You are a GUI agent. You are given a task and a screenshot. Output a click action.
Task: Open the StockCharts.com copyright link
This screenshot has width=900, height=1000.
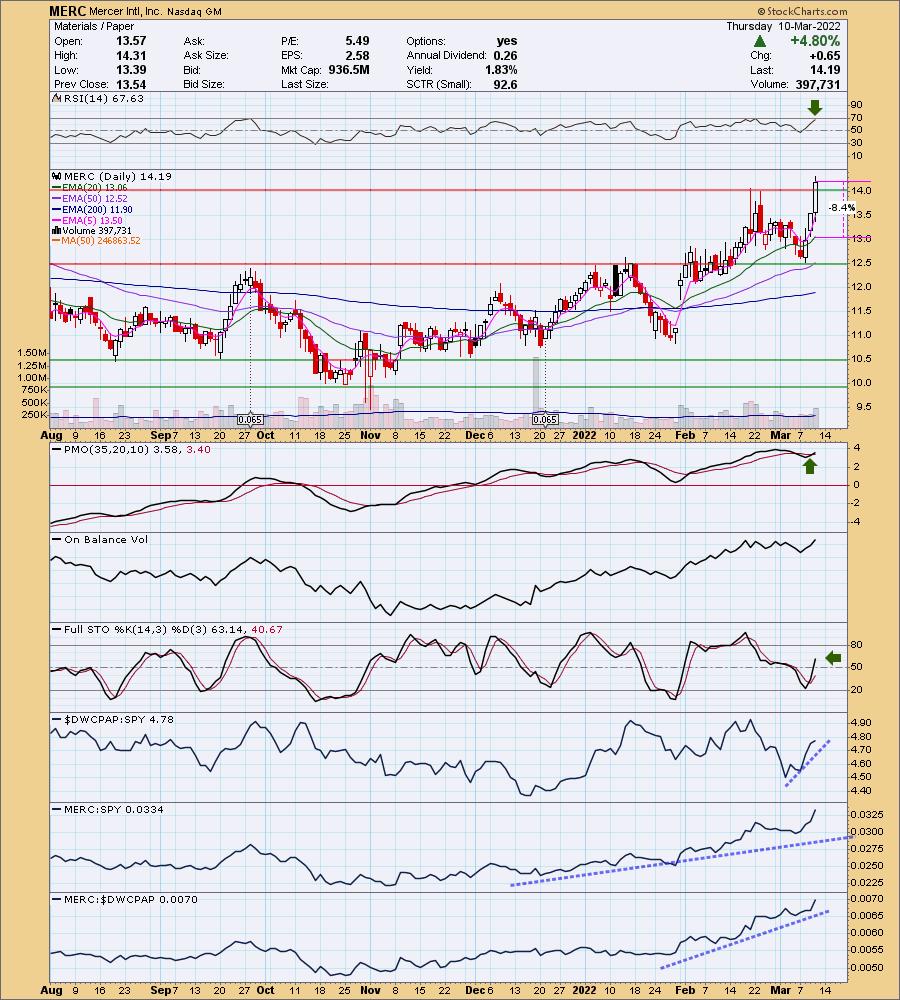pyautogui.click(x=802, y=11)
